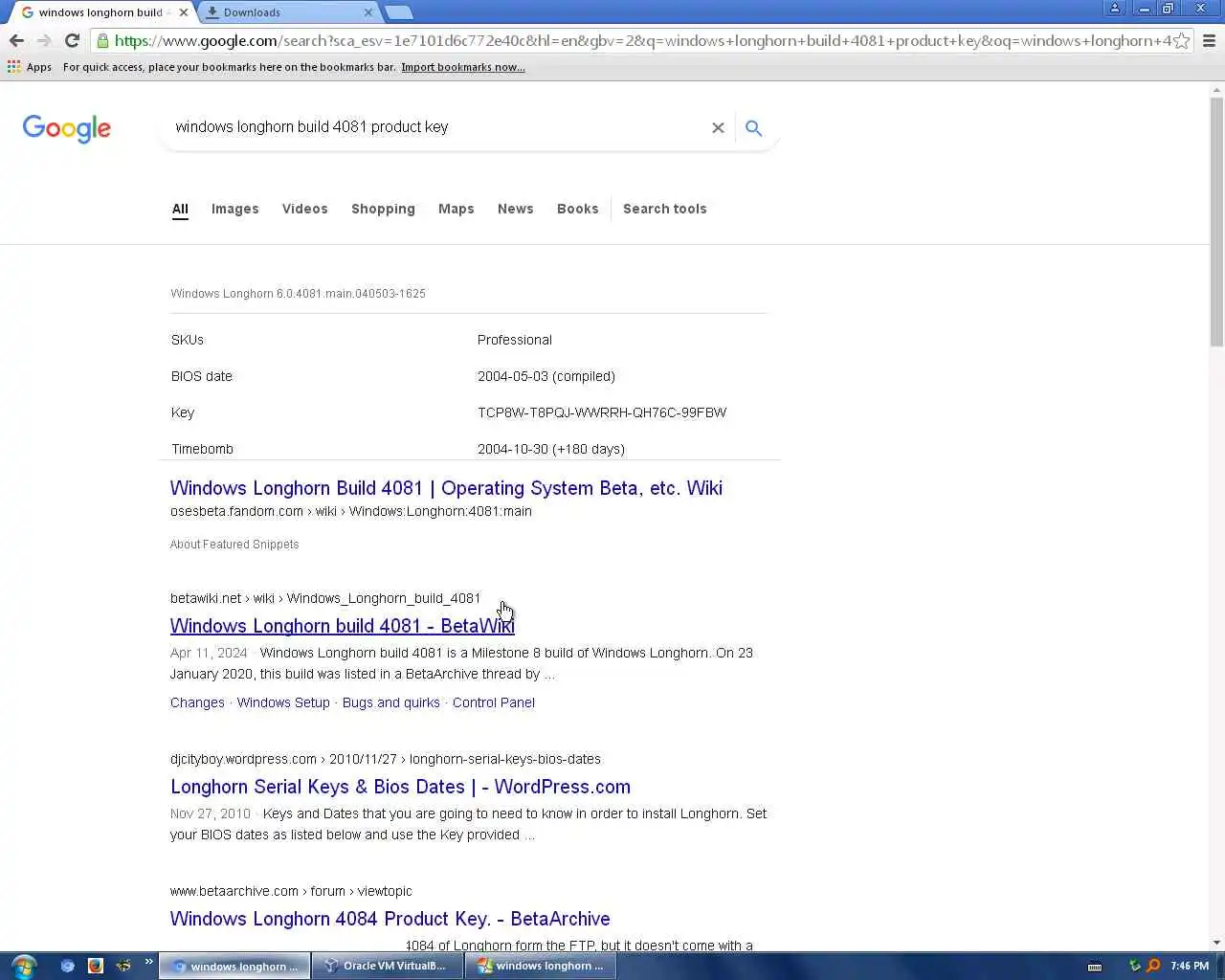Image resolution: width=1225 pixels, height=980 pixels.
Task: Clear the search box with the X icon
Action: pos(718,127)
